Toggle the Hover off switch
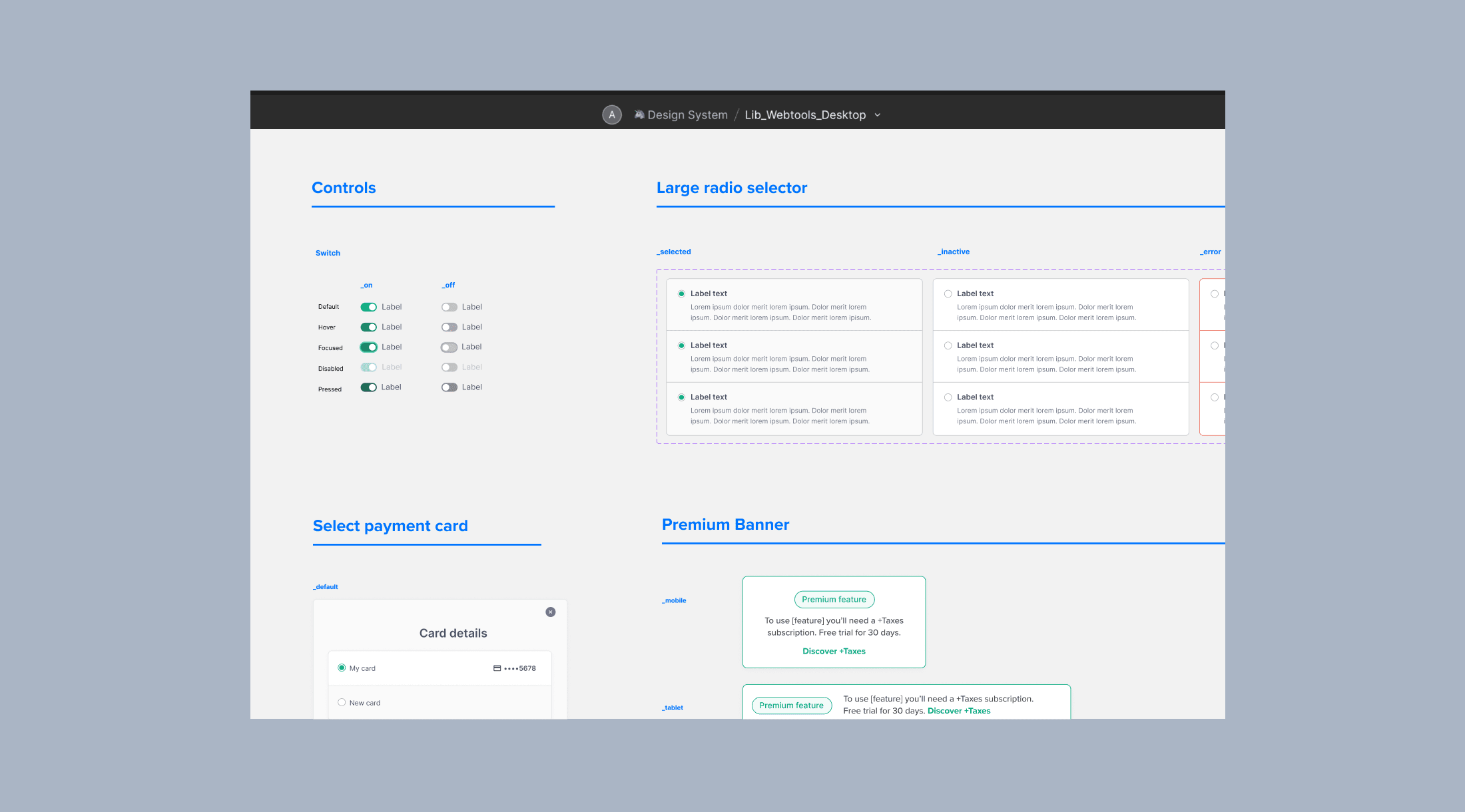1465x812 pixels. pos(449,327)
